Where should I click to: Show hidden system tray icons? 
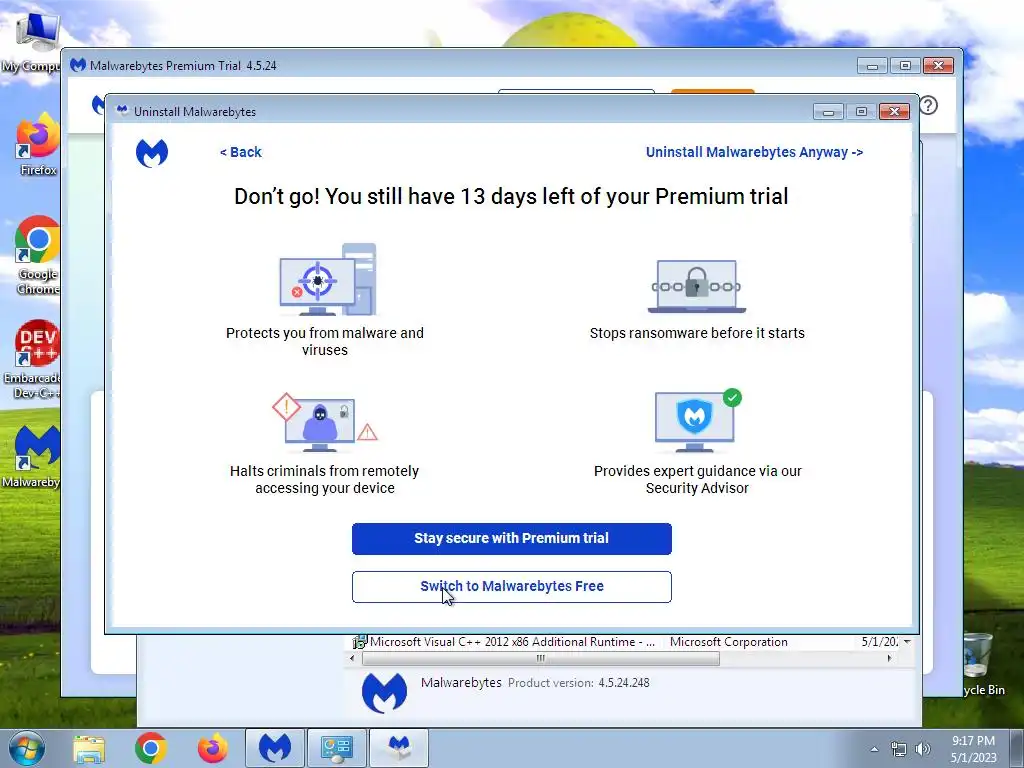point(874,749)
